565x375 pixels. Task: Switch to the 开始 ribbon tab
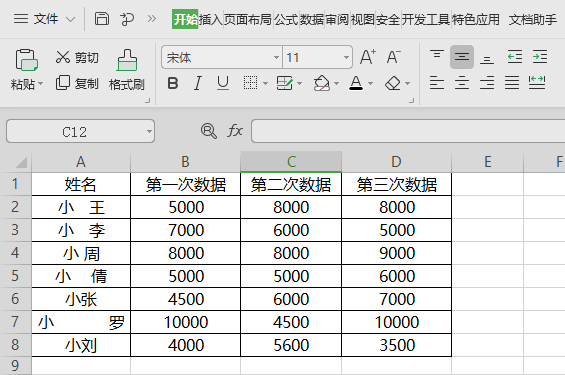click(x=185, y=19)
